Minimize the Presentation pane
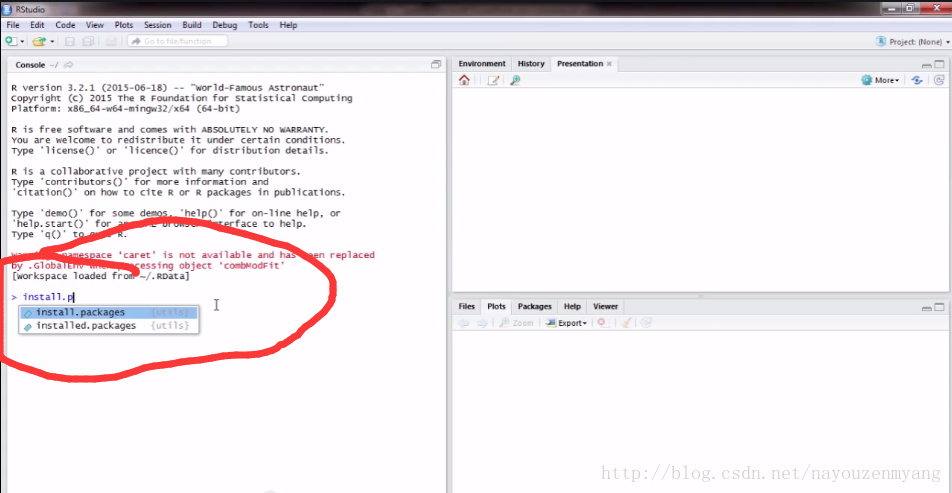This screenshot has height=493, width=952. (x=926, y=64)
